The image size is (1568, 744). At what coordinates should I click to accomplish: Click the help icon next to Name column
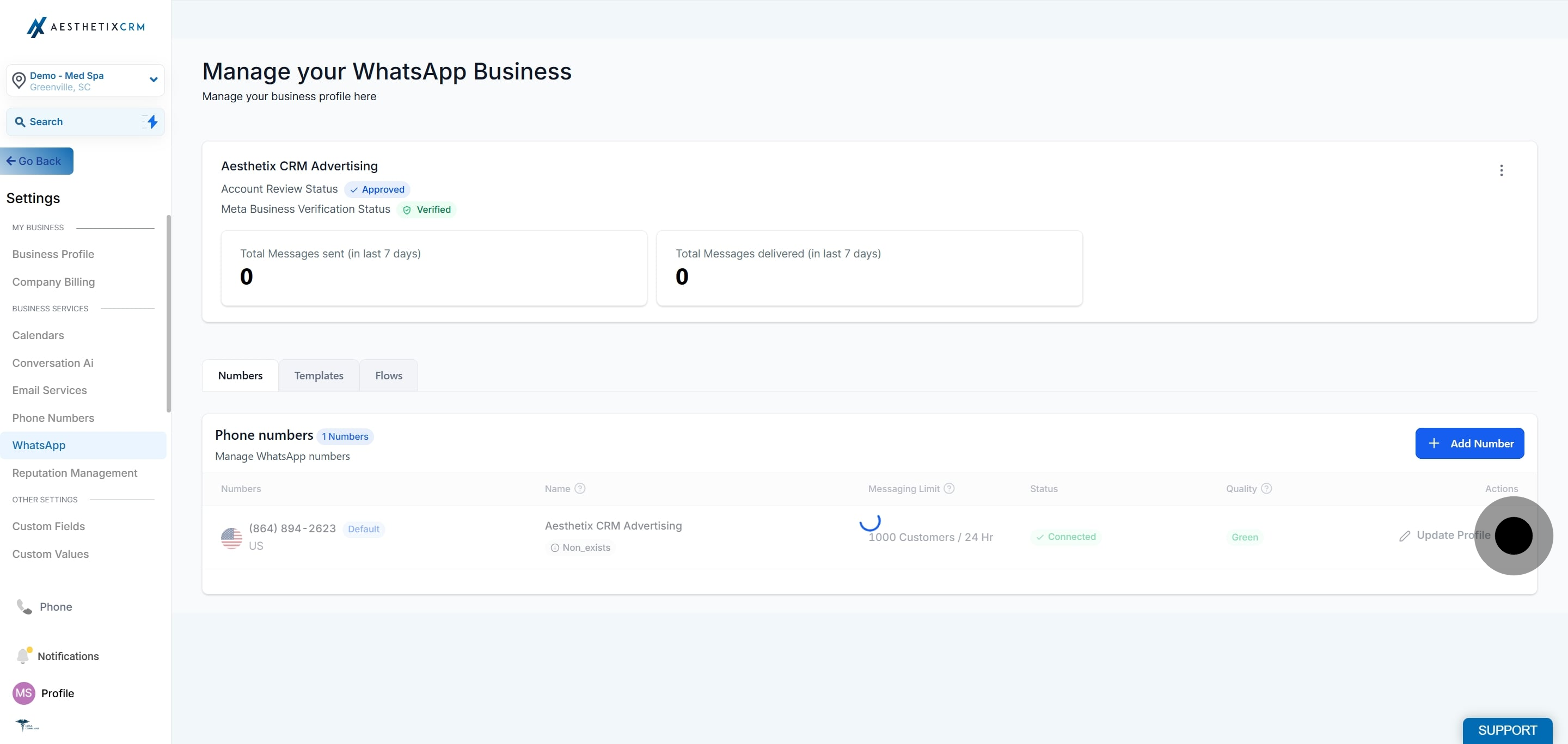580,489
